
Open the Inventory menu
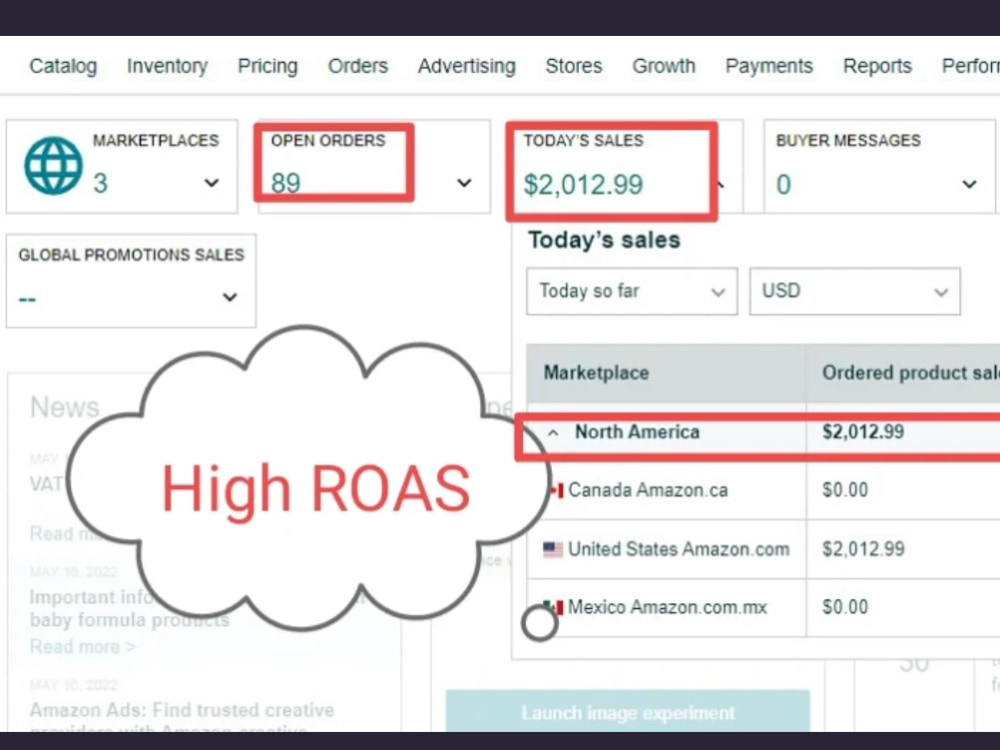[167, 66]
